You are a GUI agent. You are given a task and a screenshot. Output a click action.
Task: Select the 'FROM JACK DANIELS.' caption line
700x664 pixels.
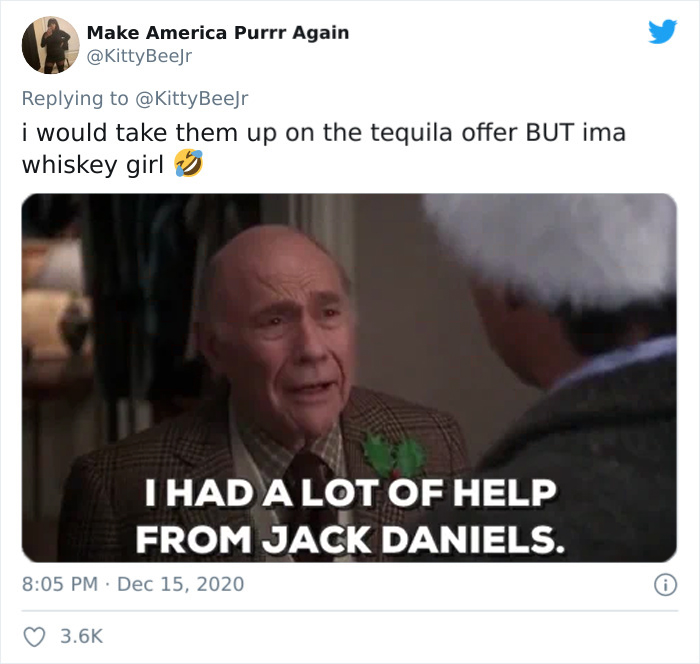pos(350,539)
